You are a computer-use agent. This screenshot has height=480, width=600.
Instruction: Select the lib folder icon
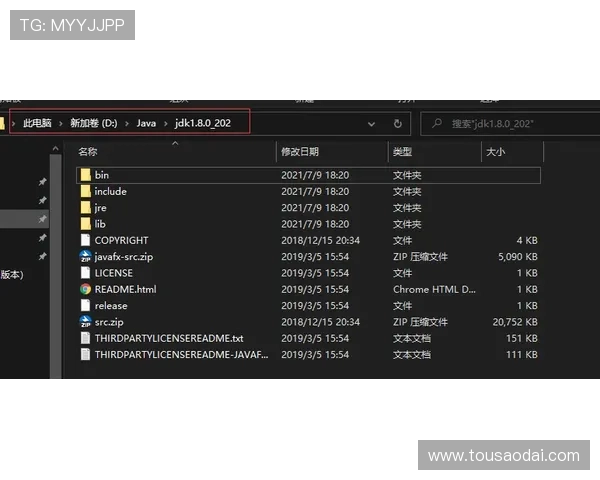pyautogui.click(x=86, y=224)
